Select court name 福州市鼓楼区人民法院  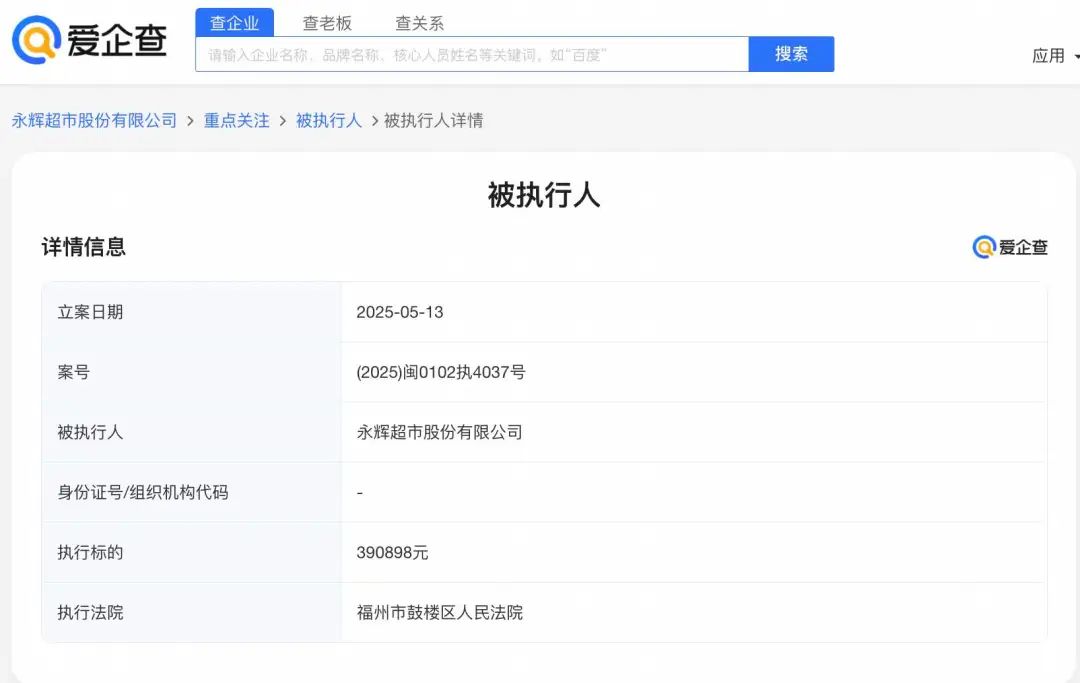pos(439,612)
